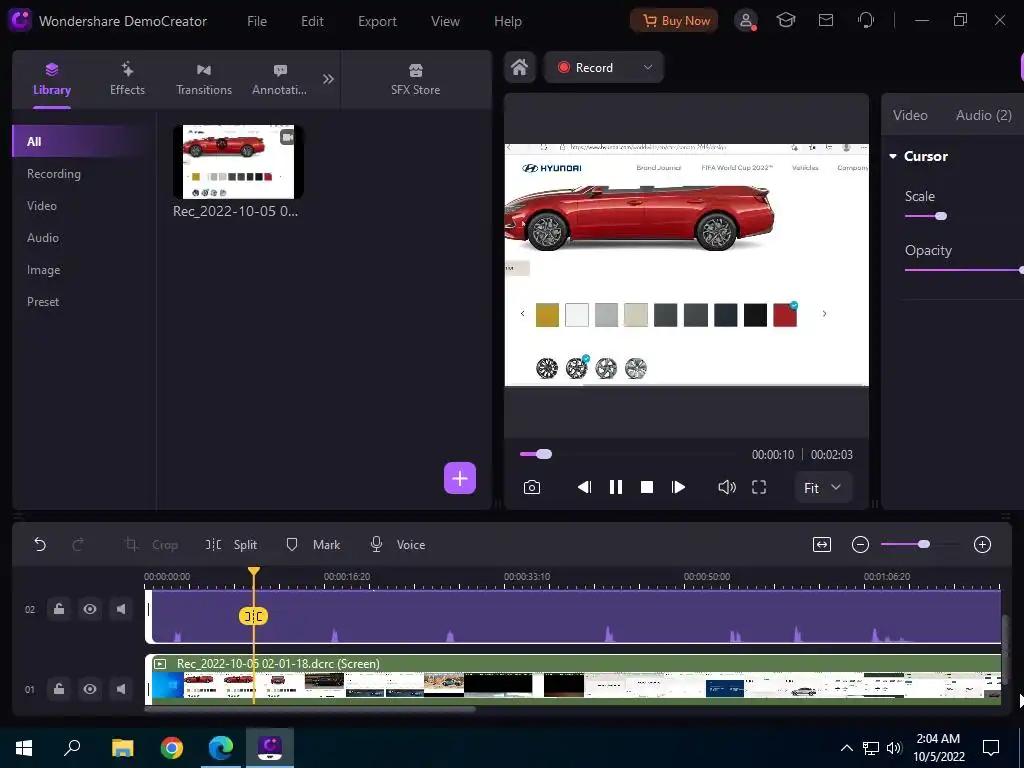
Task: Open the SFX Store
Action: [415, 79]
